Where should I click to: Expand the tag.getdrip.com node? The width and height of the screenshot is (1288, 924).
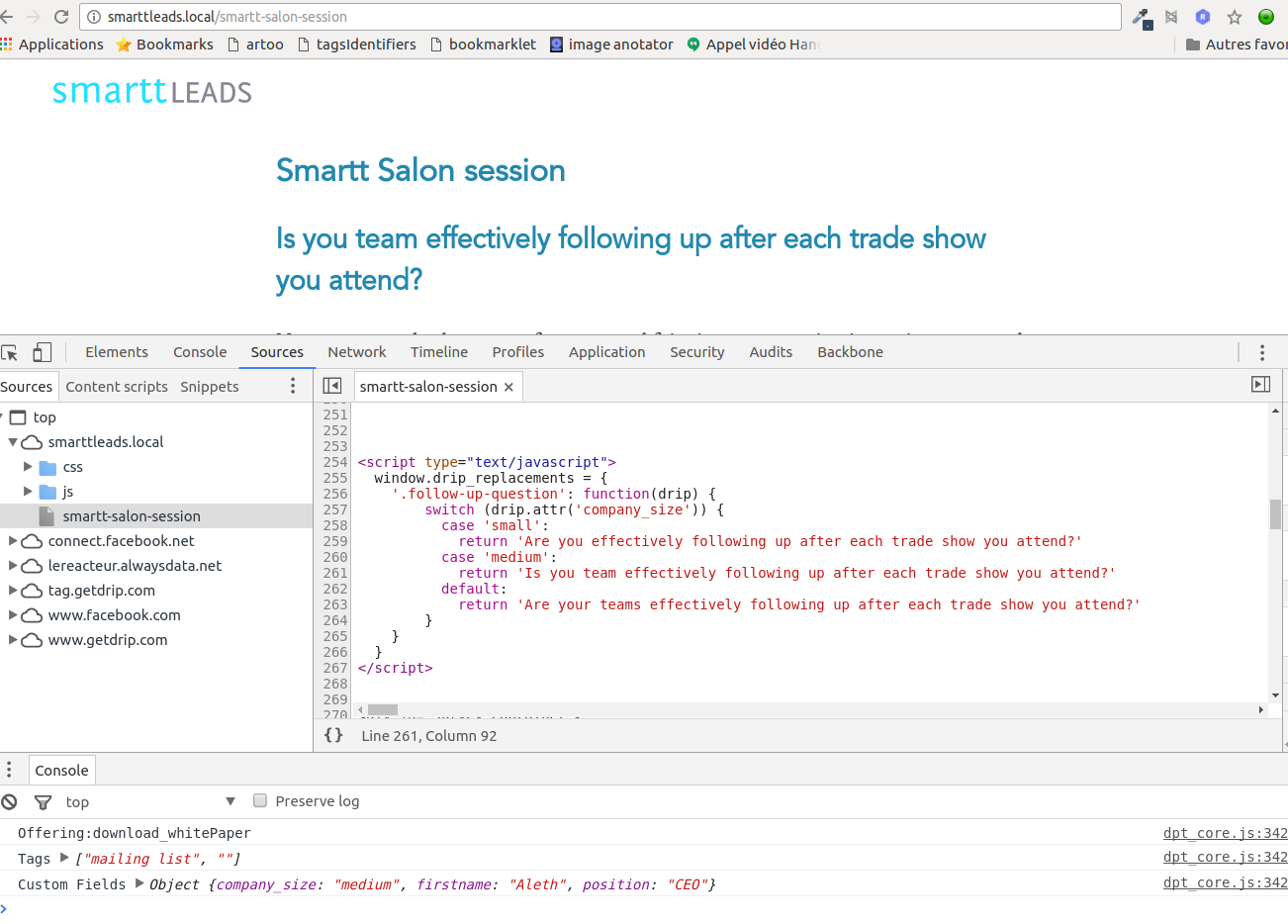[13, 591]
